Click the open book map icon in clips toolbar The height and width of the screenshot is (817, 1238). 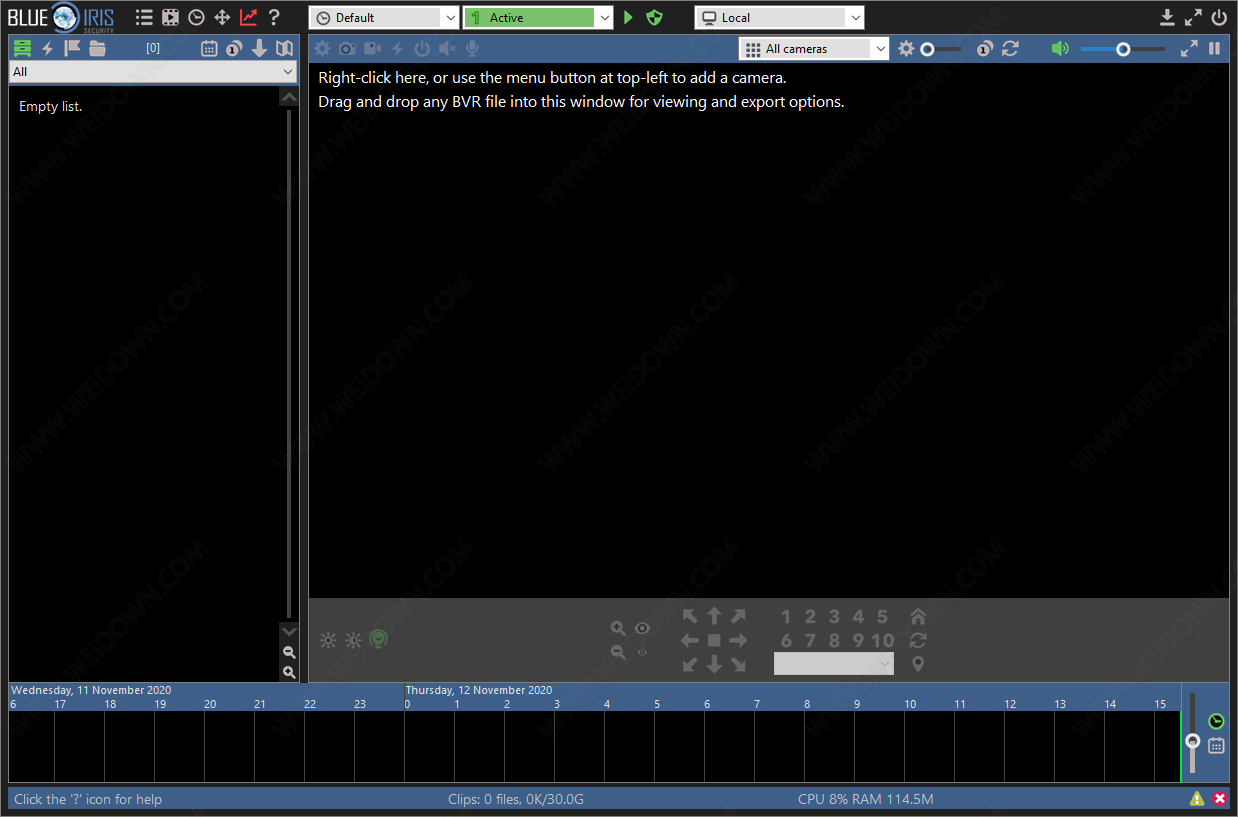point(284,48)
